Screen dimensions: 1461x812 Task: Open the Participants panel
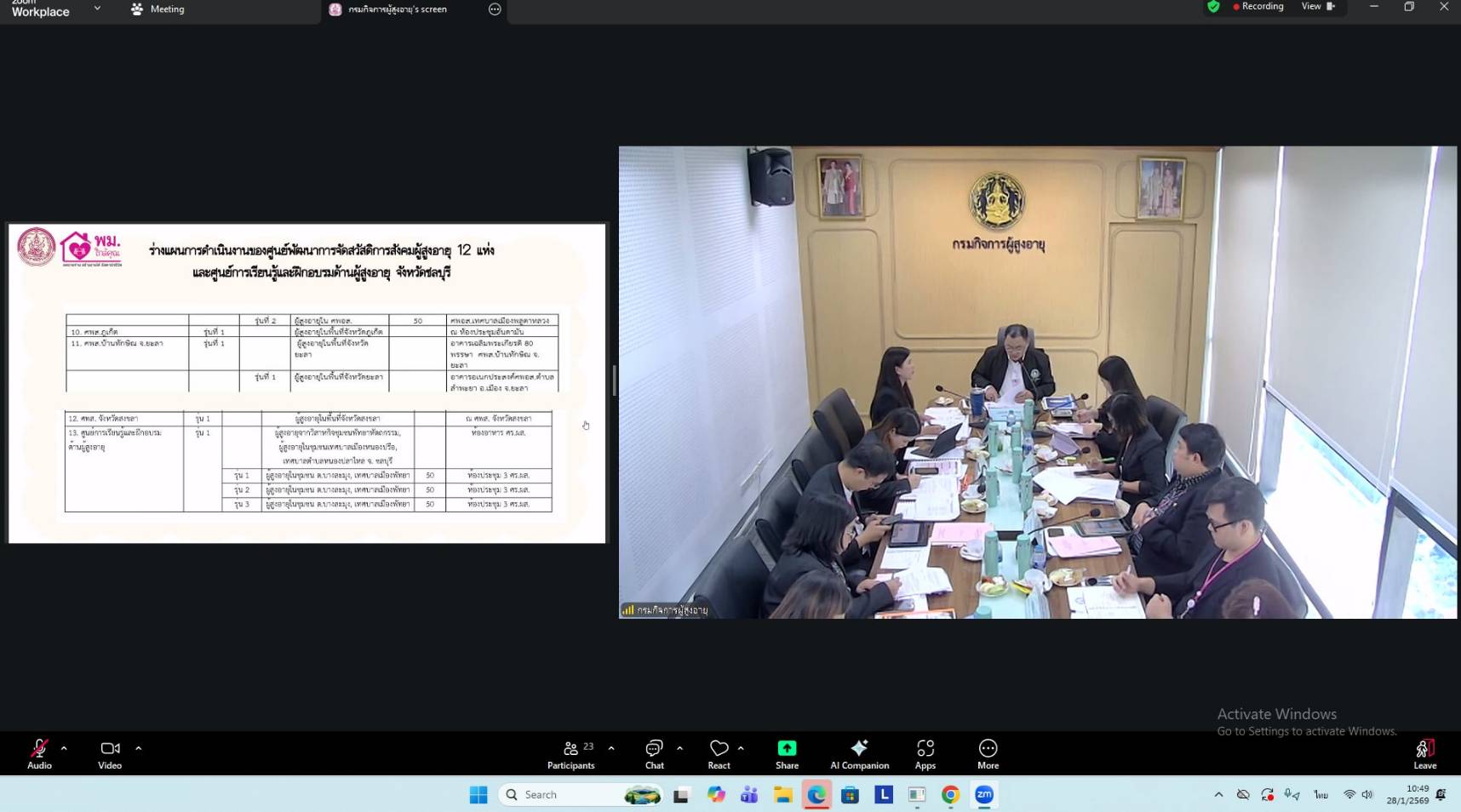571,753
